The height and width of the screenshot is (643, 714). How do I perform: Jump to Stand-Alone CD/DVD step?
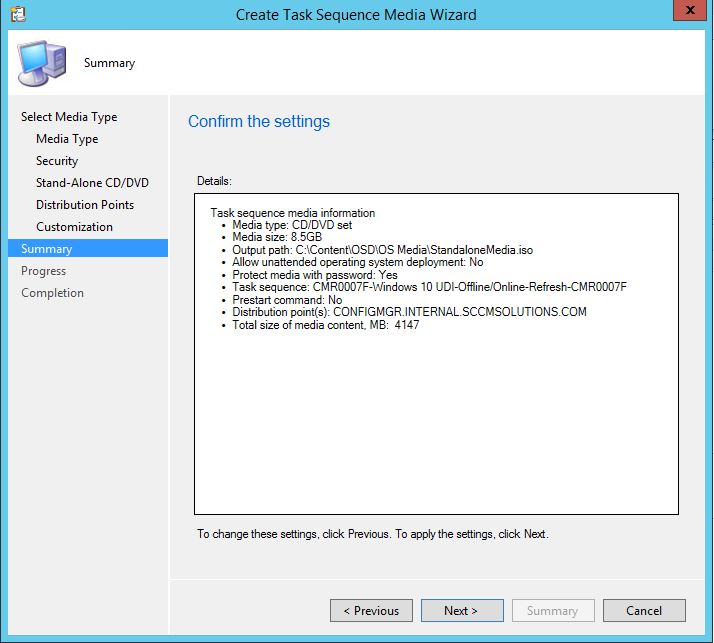(x=92, y=183)
